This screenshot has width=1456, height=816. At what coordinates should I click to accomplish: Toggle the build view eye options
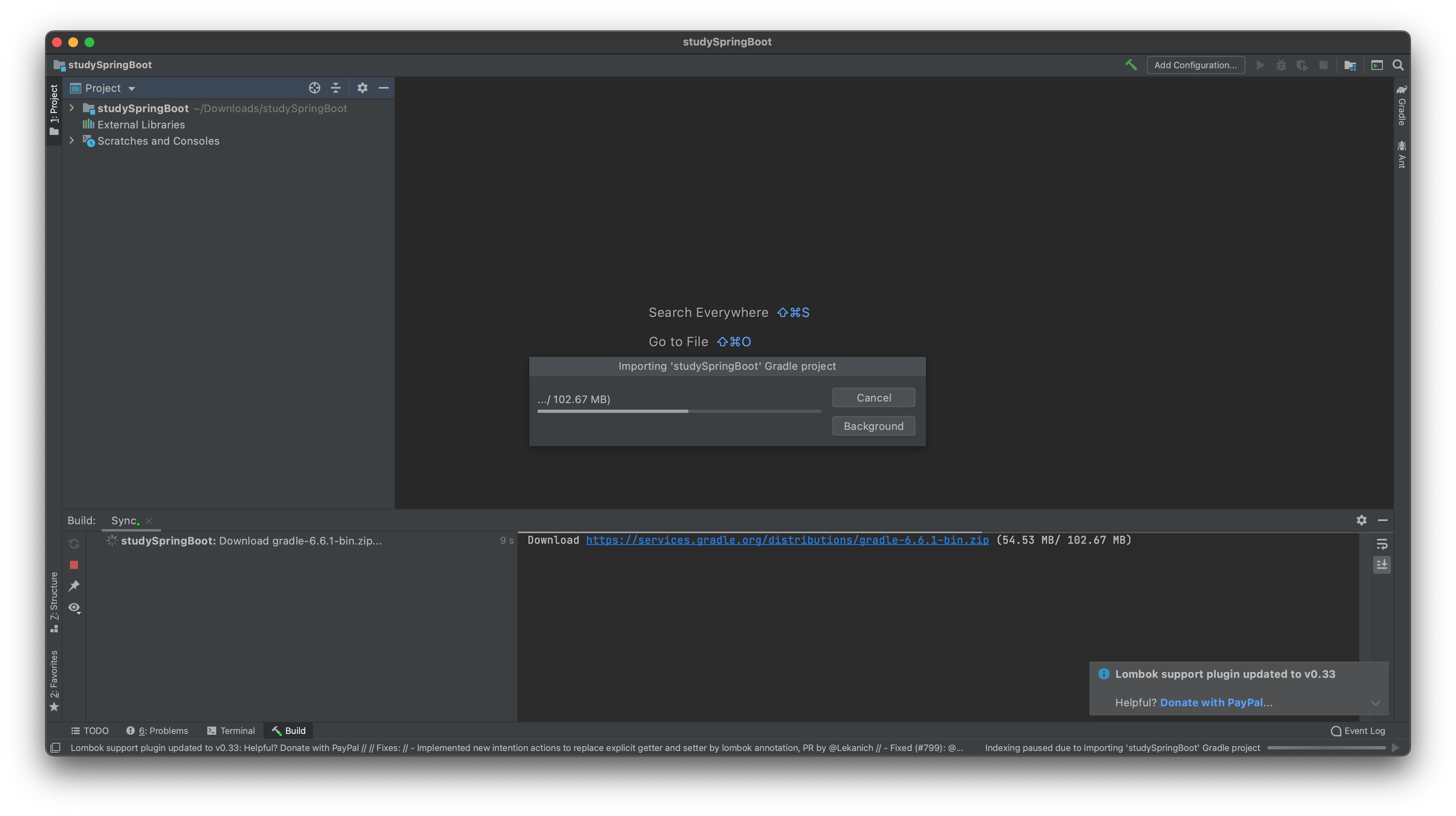tap(74, 608)
